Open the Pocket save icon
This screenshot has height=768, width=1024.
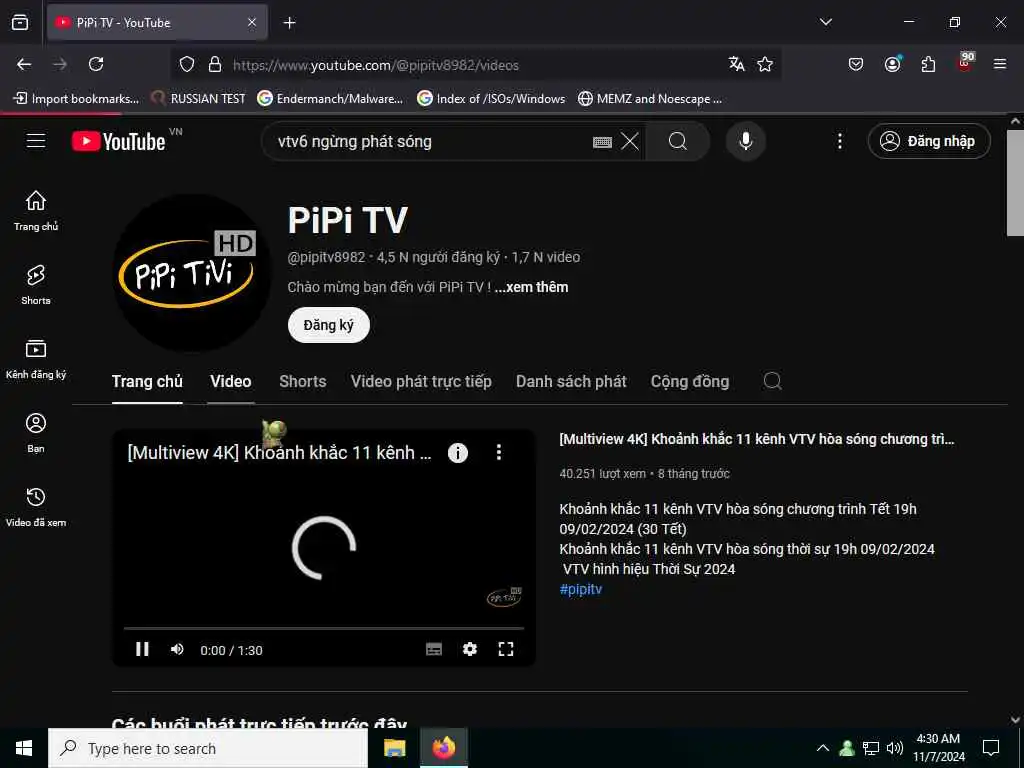point(856,64)
